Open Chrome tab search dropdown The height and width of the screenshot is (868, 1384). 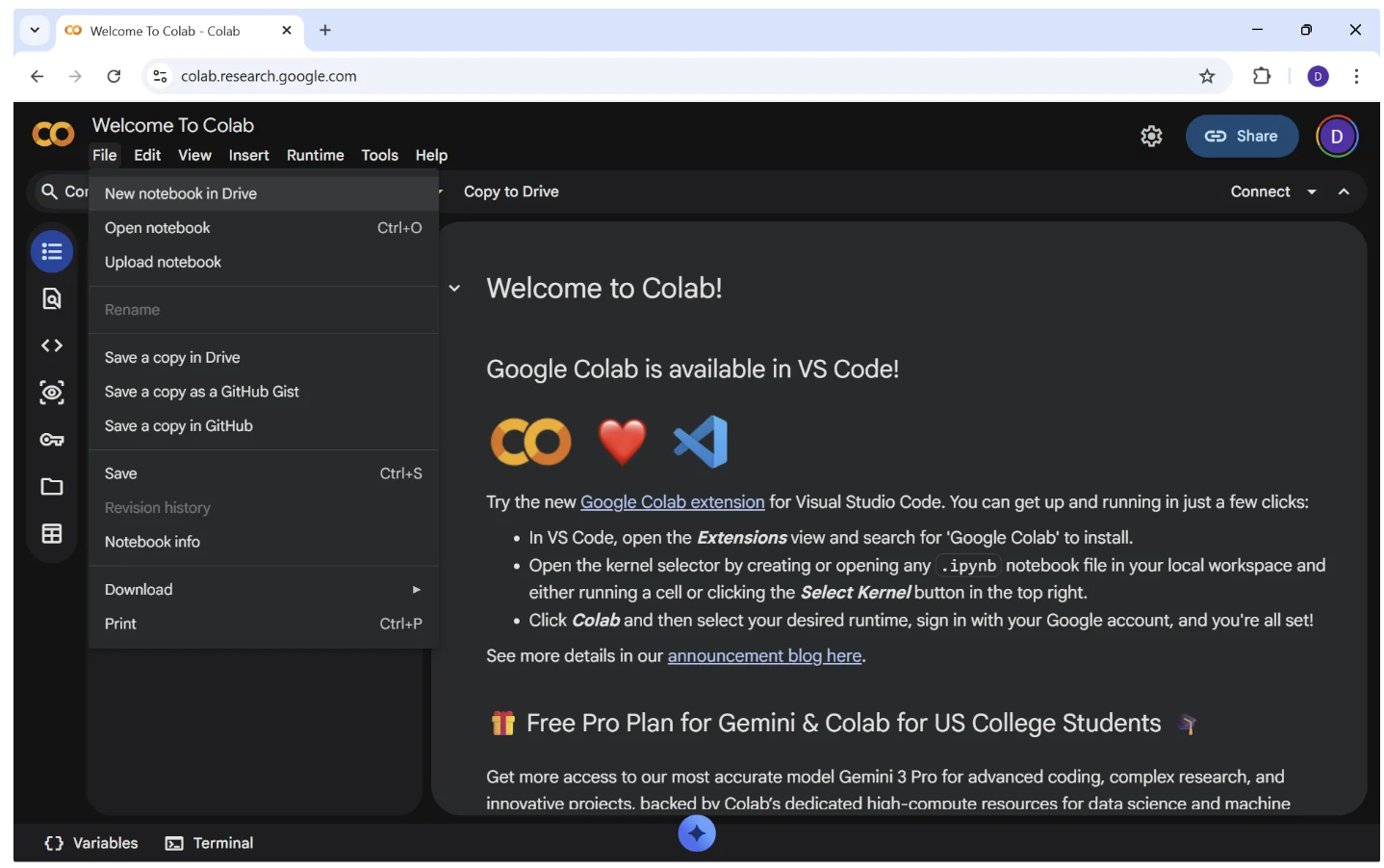[x=35, y=30]
